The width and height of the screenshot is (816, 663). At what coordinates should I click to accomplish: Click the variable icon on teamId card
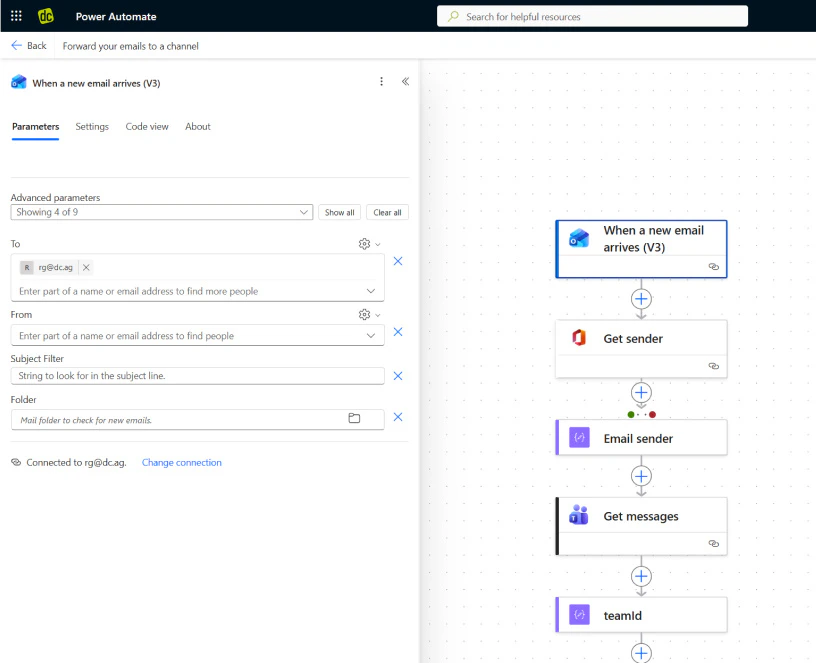(x=579, y=615)
